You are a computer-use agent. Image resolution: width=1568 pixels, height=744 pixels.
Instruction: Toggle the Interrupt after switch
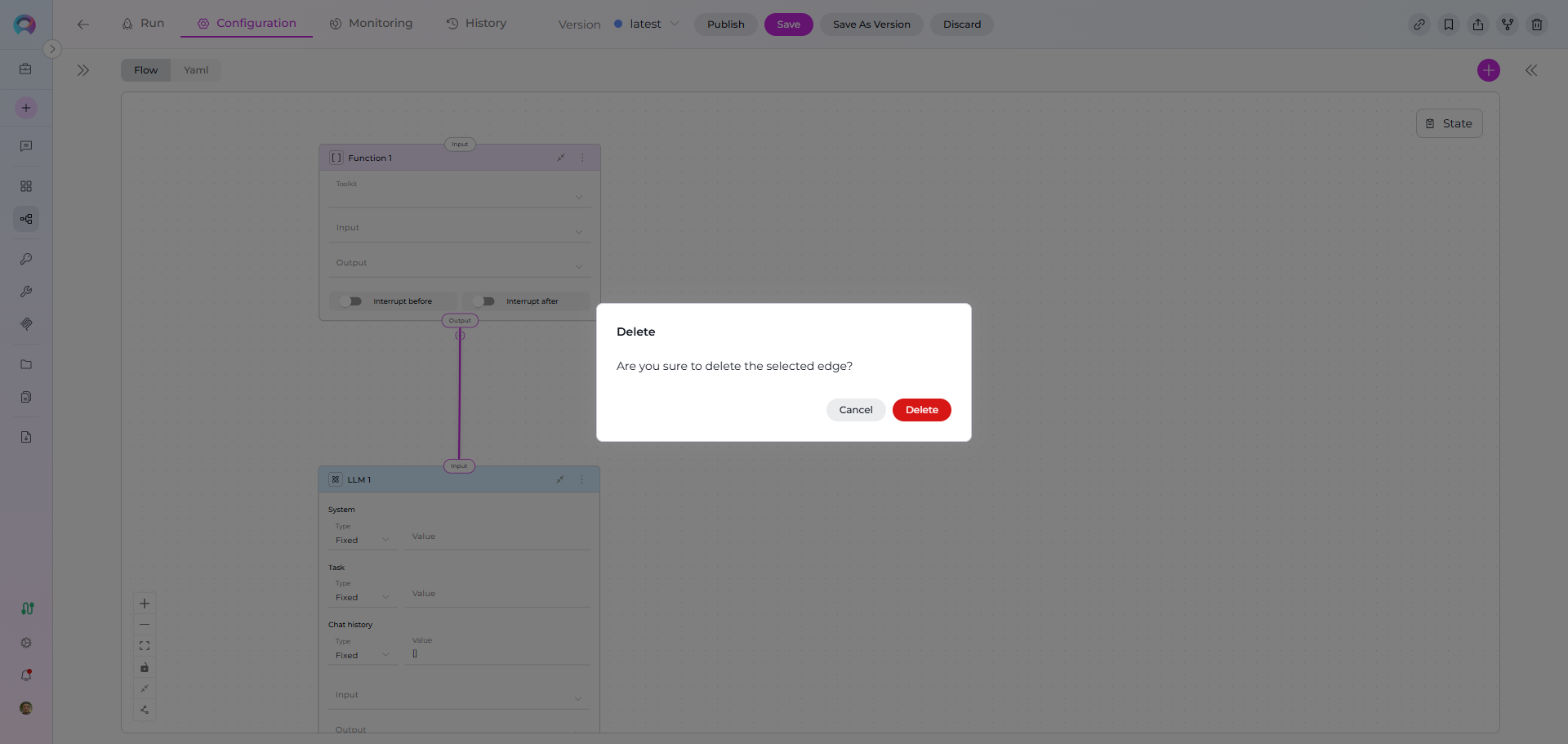[484, 301]
